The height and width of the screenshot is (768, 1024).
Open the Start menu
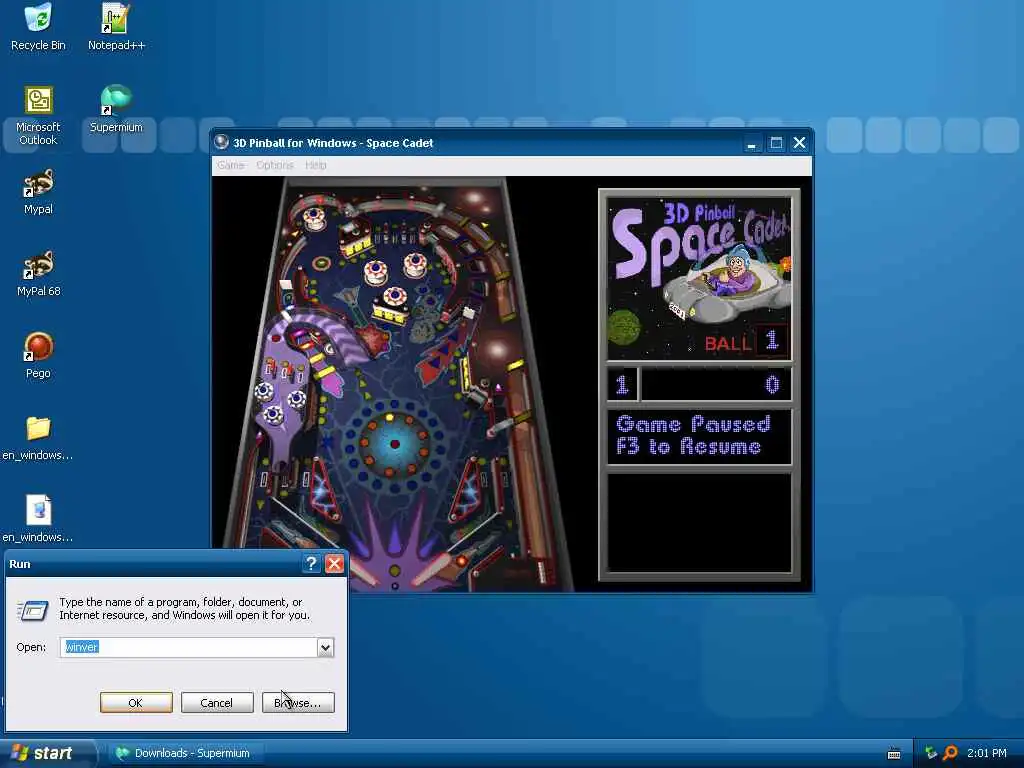pos(47,753)
